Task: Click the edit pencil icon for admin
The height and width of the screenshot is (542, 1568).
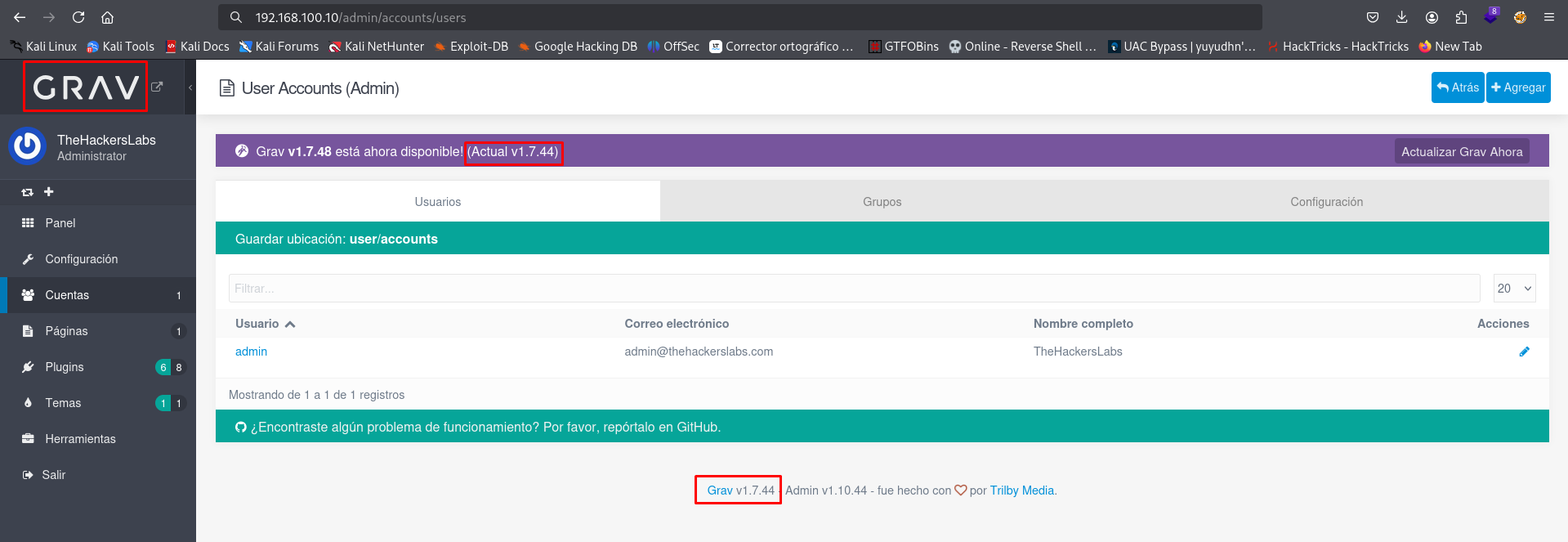Action: point(1524,352)
